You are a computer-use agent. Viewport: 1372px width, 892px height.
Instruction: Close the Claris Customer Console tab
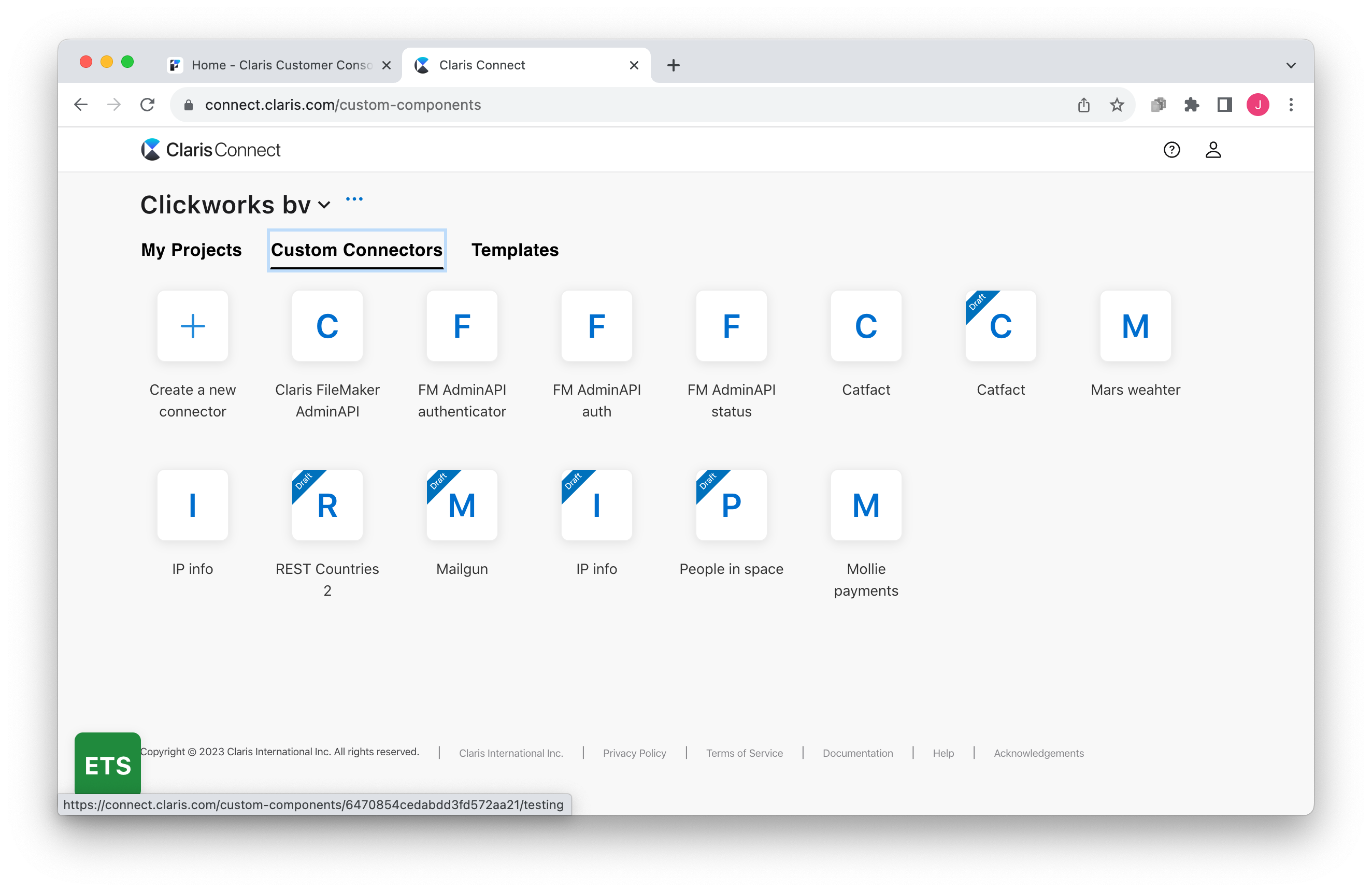tap(386, 65)
